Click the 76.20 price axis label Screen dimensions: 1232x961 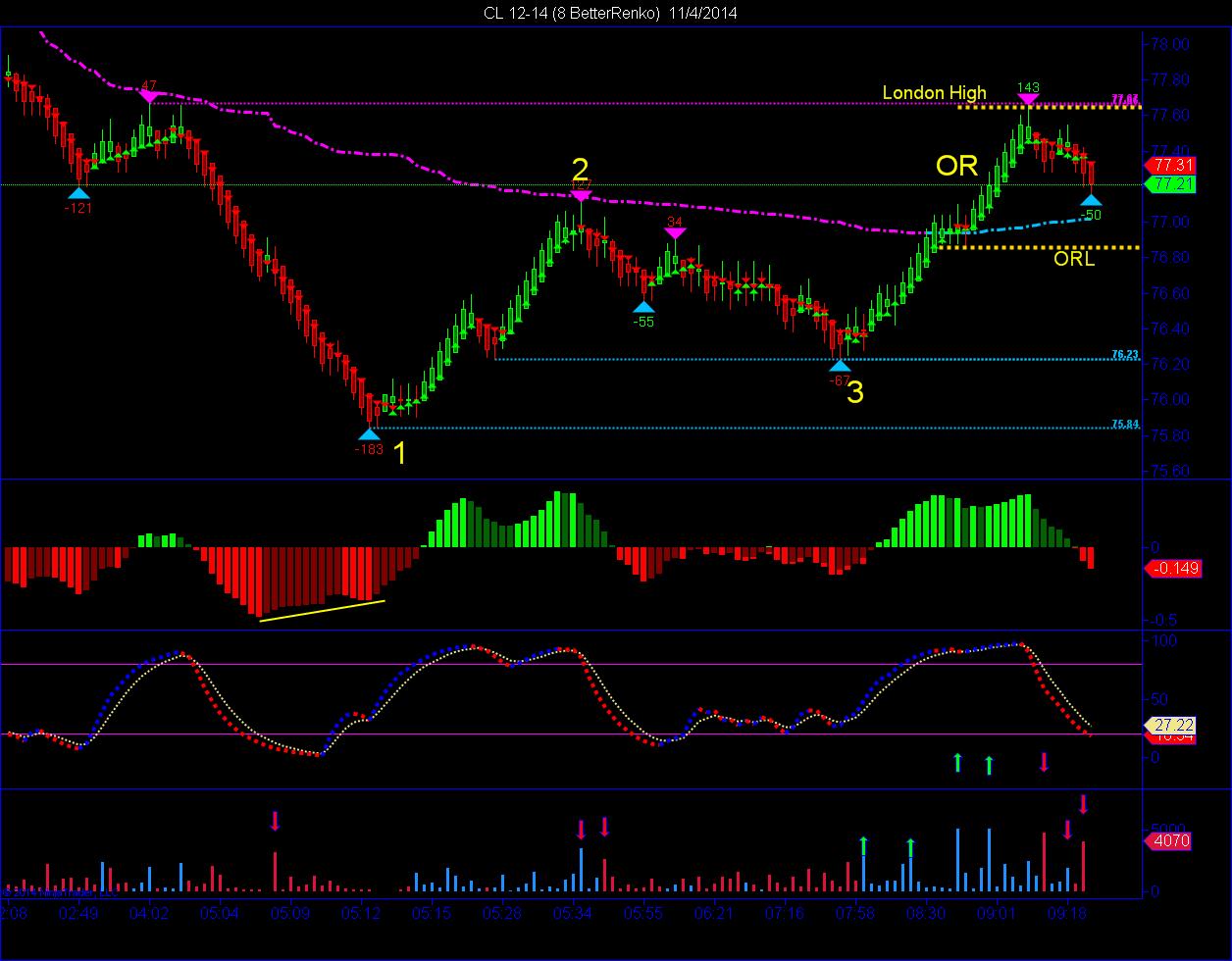(x=1172, y=365)
